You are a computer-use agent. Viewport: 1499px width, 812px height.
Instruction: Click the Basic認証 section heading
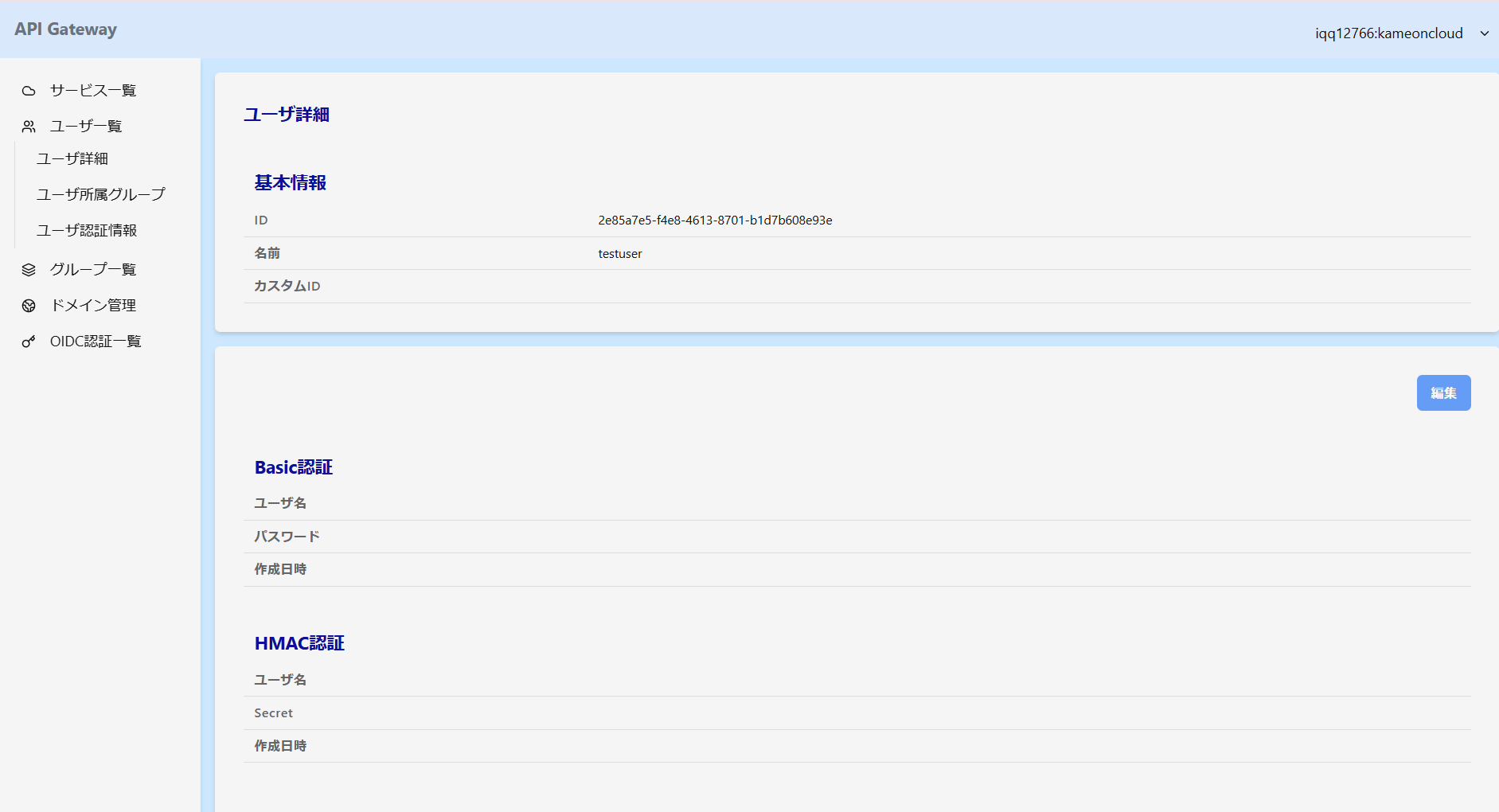(294, 467)
